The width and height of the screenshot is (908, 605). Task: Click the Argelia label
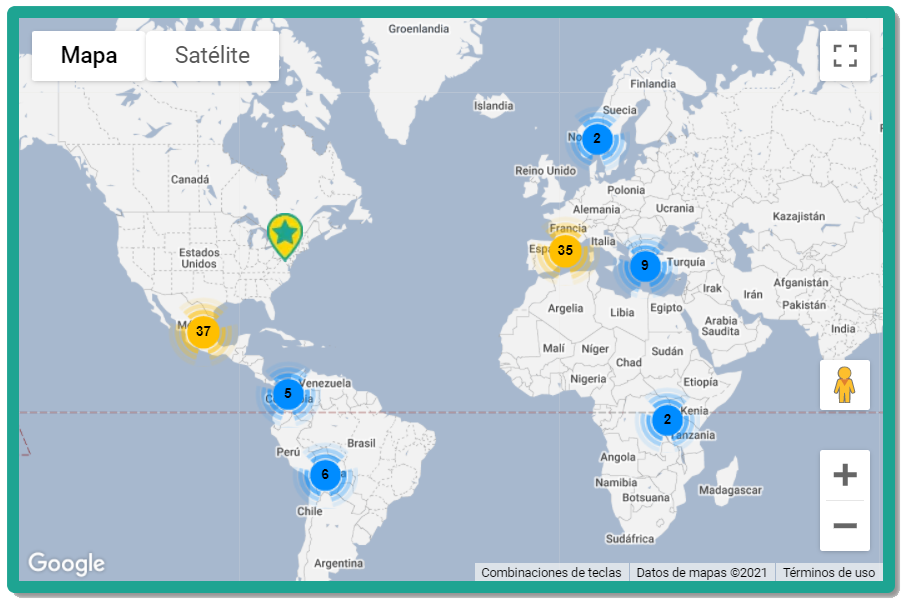566,309
